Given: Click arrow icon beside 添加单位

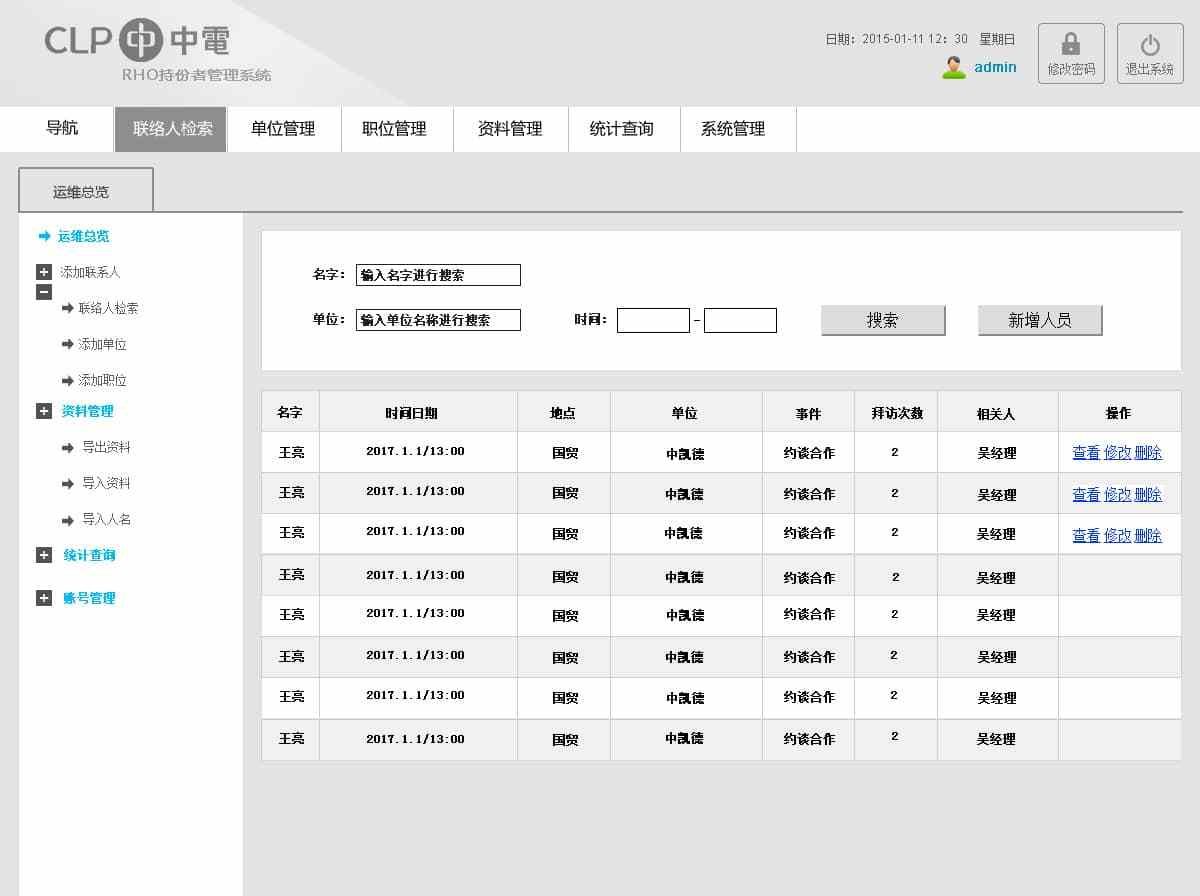Looking at the screenshot, I should click(x=68, y=345).
